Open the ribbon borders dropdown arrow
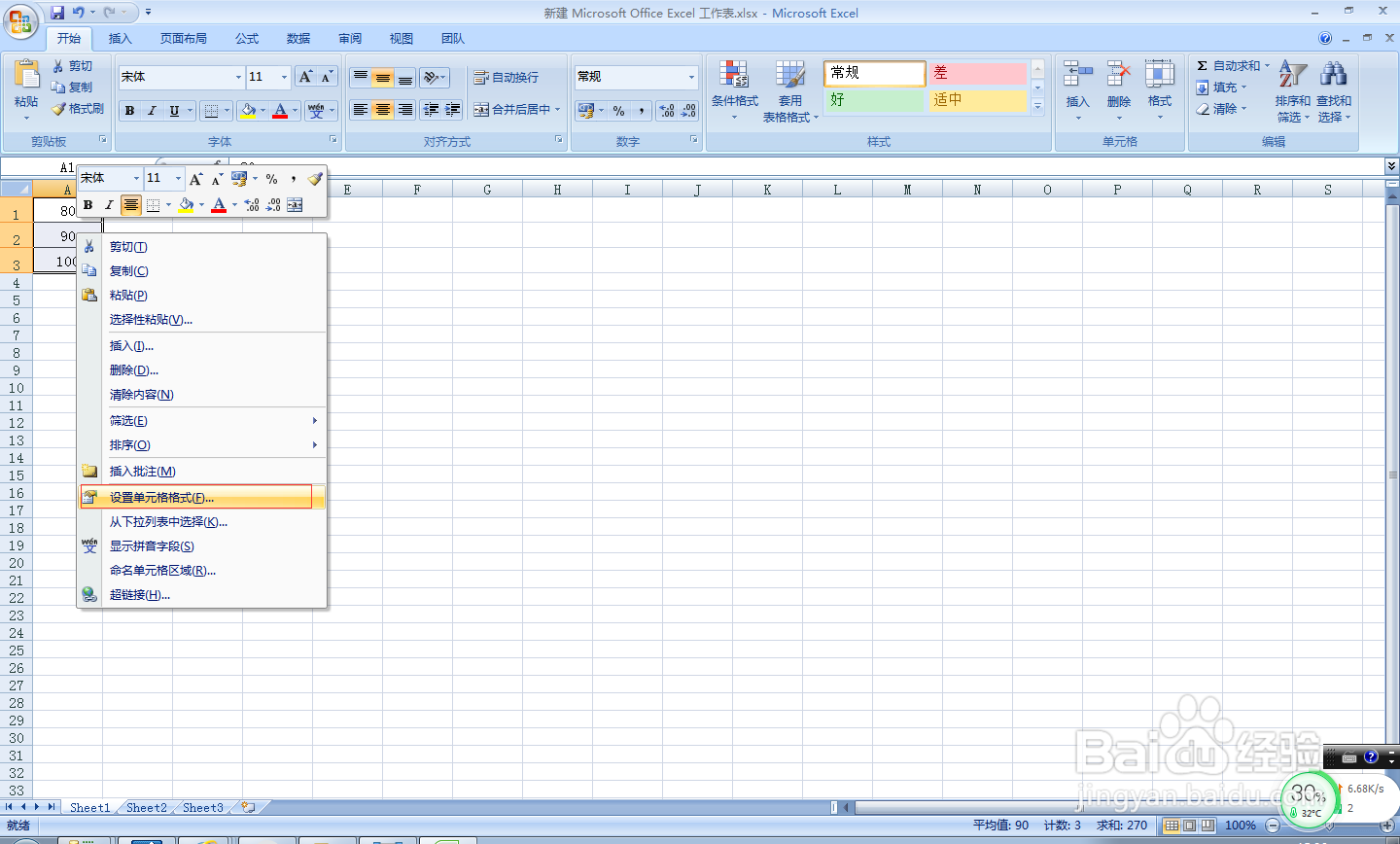 [227, 111]
